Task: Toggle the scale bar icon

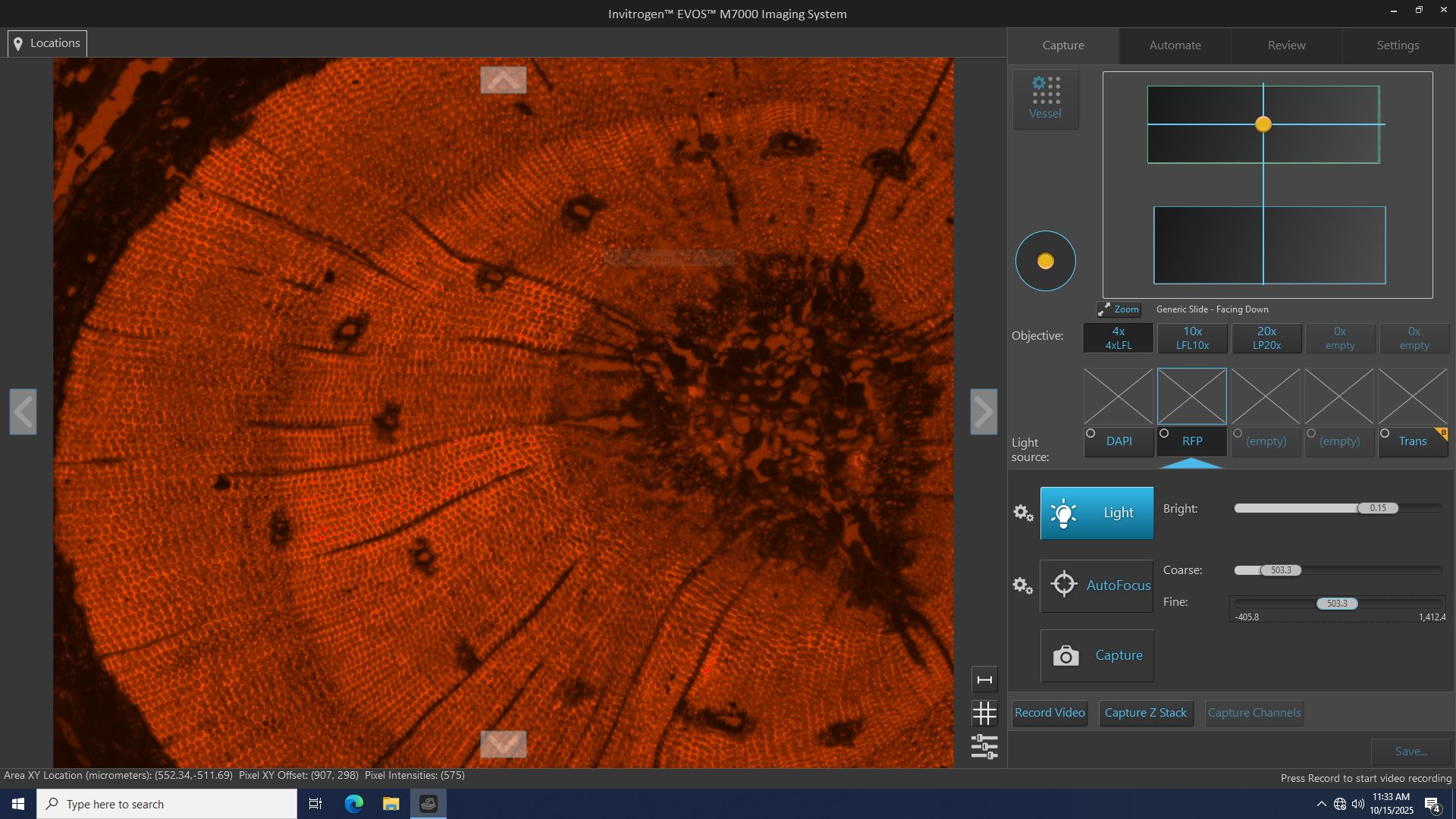Action: click(x=984, y=679)
